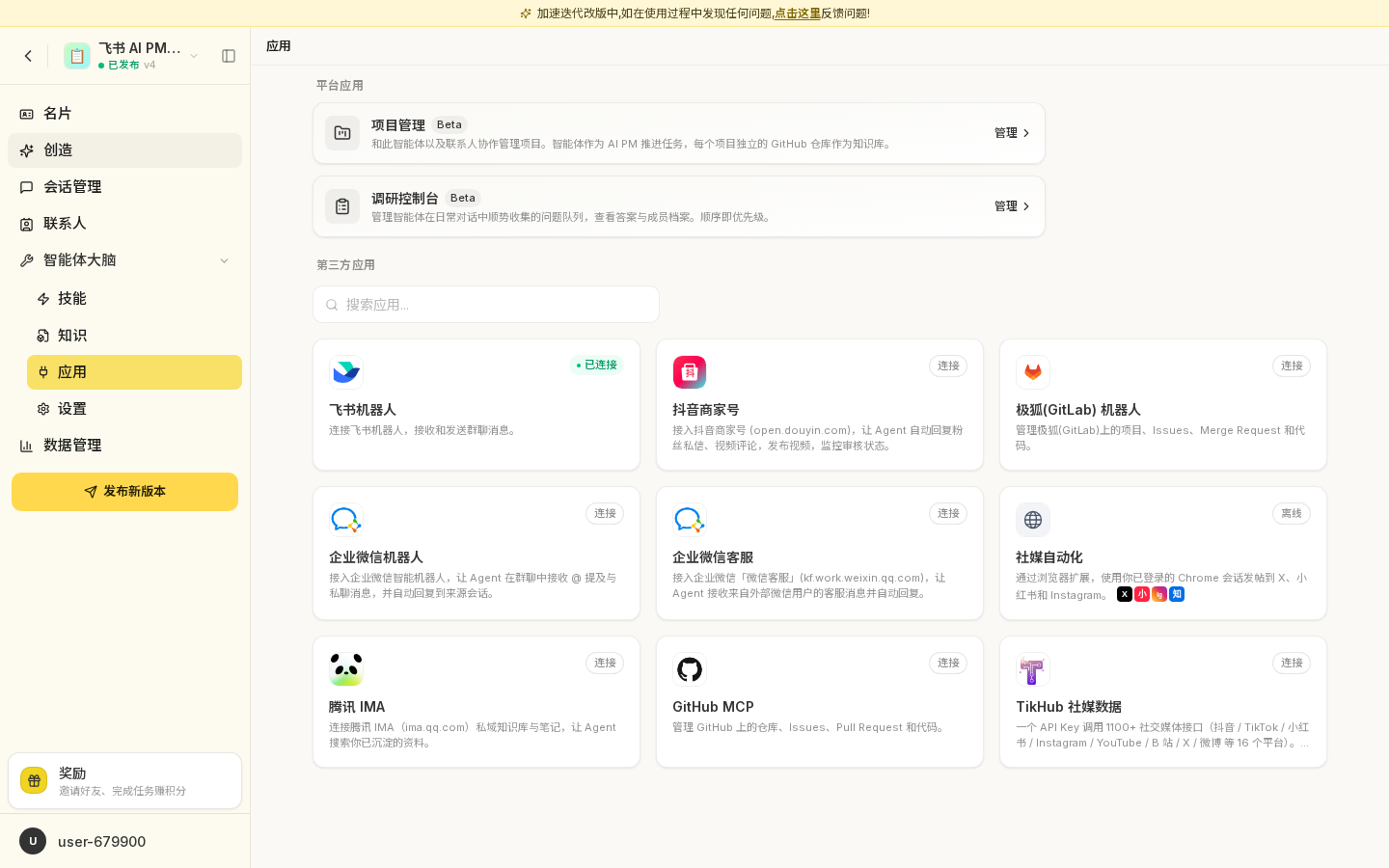Screen dimensions: 1389x868
Task: Click the Beta badge beside 项目管理
Action: click(449, 124)
